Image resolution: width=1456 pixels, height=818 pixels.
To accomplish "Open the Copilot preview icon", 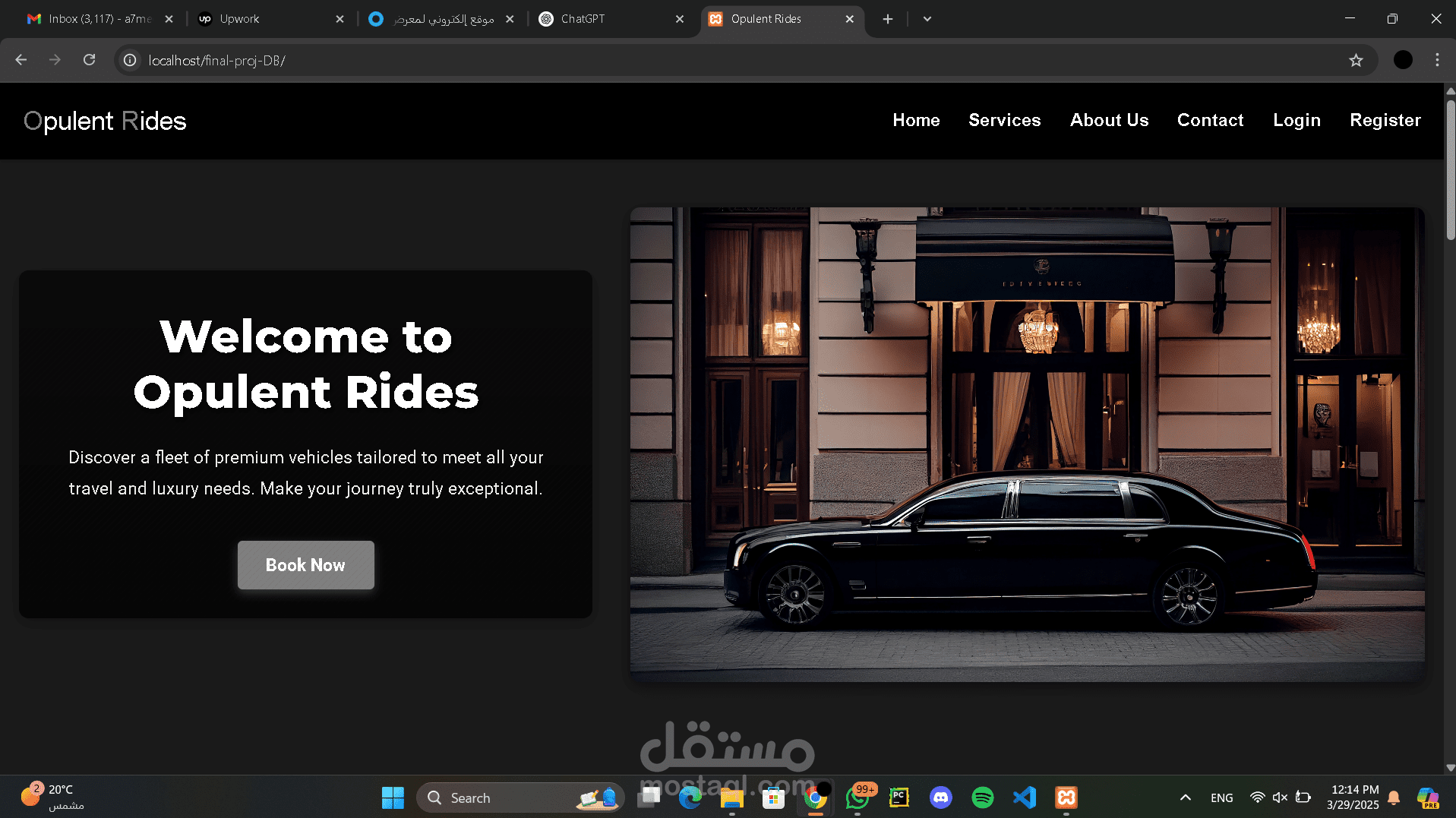I will 1428,797.
